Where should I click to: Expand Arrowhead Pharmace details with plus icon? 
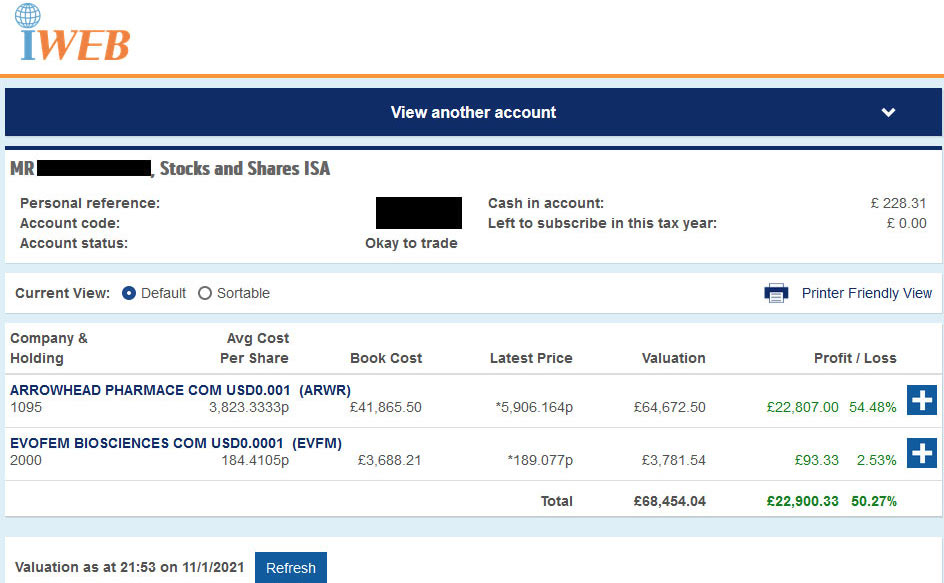922,400
